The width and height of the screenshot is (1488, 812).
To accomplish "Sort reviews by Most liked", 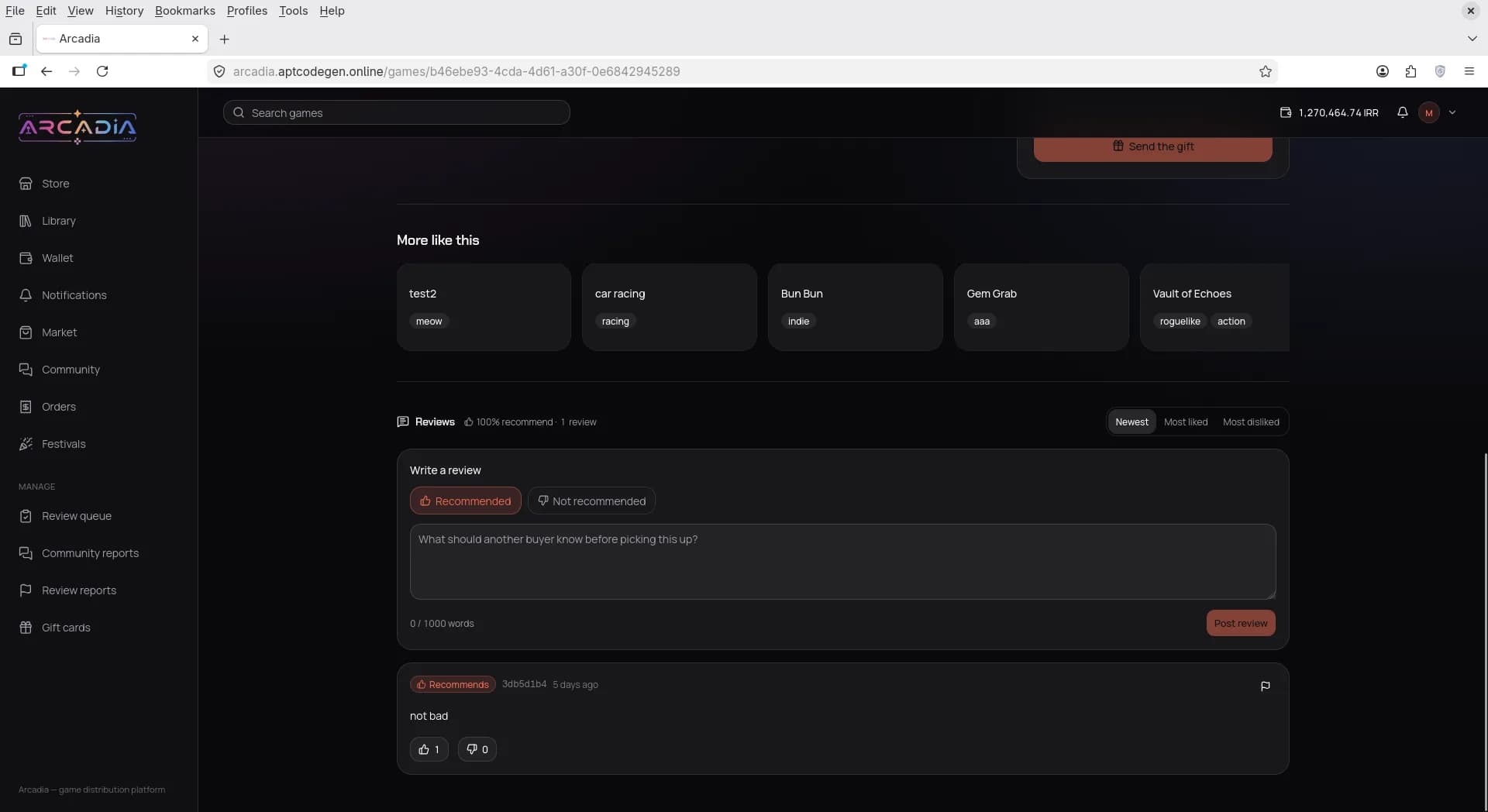I will 1186,422.
